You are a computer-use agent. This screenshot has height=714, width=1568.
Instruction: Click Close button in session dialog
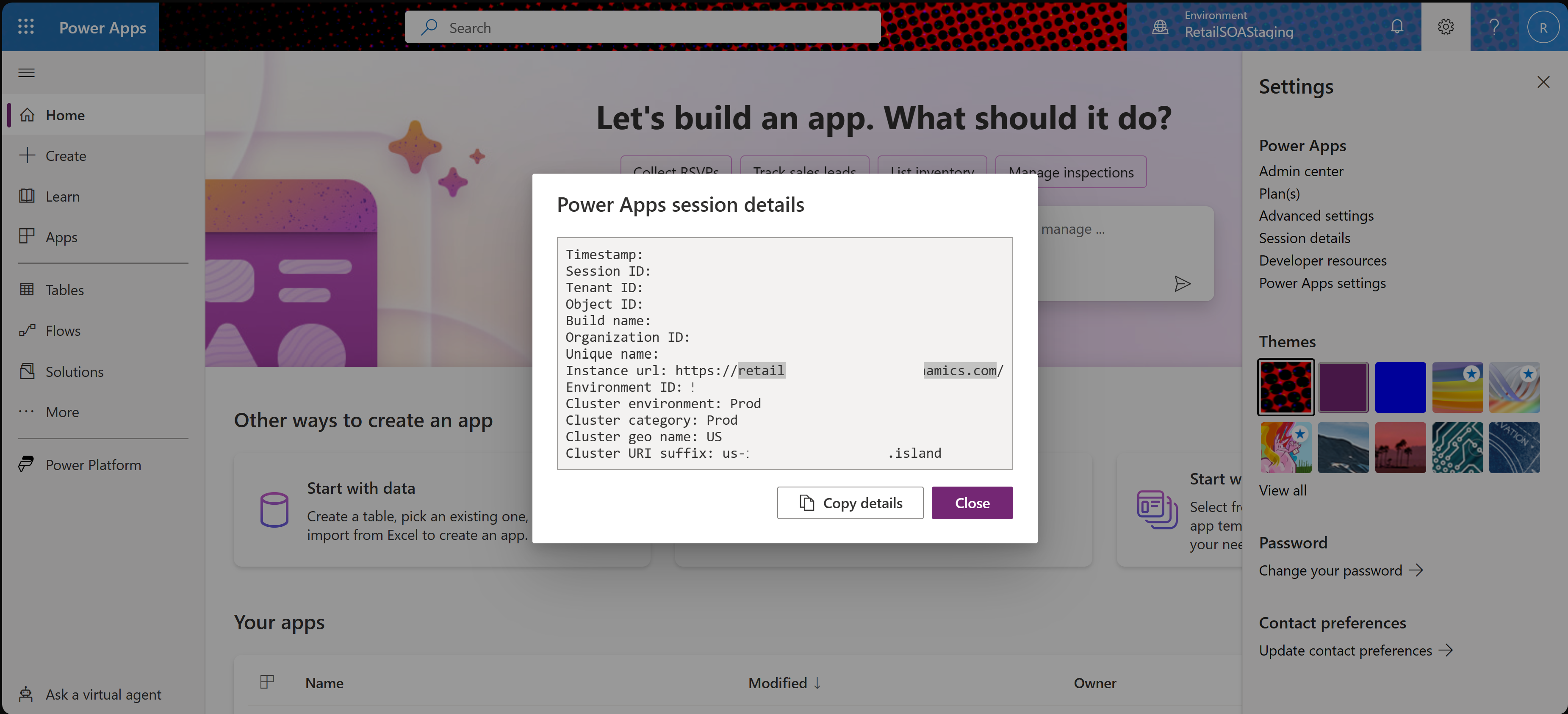972,502
